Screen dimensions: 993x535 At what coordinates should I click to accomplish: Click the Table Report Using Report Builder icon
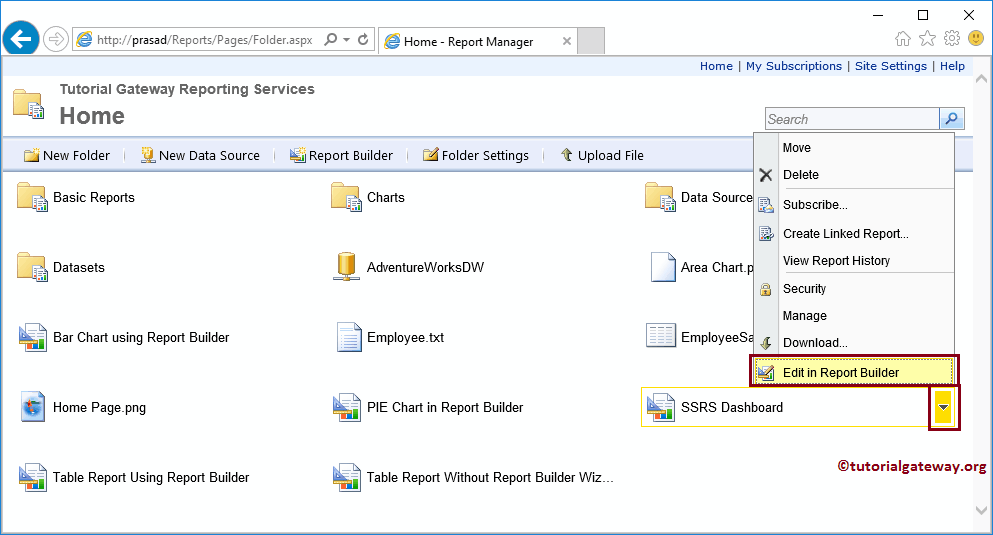coord(32,477)
